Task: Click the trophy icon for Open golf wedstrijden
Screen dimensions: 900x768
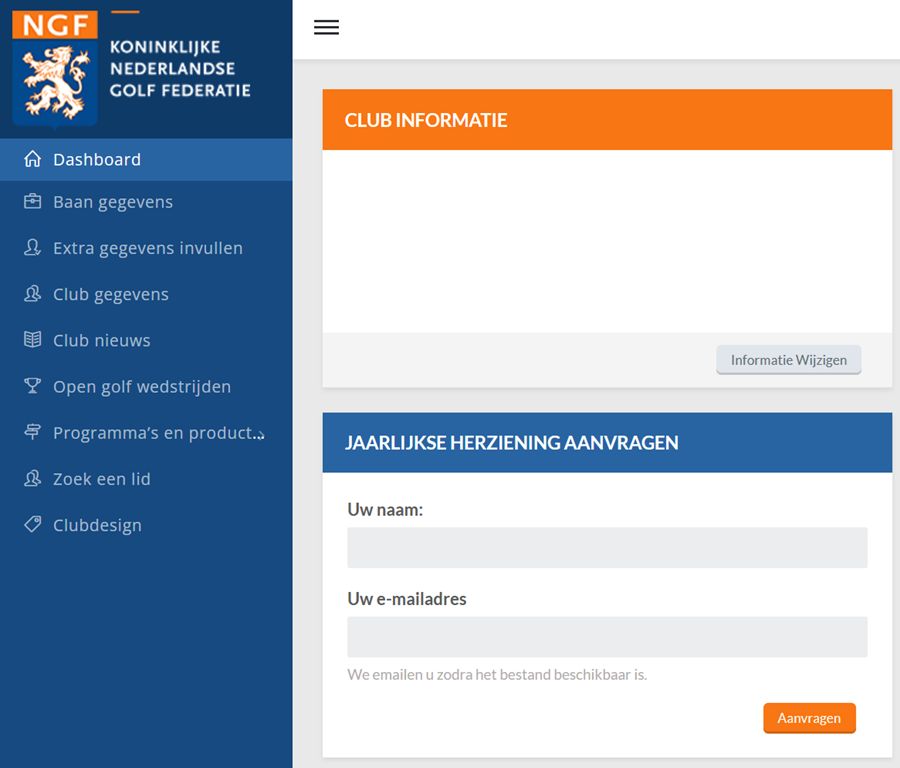Action: click(33, 386)
